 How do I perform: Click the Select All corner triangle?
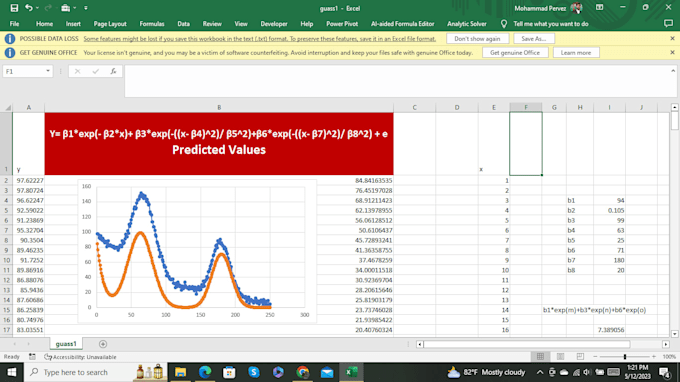pyautogui.click(x=7, y=108)
